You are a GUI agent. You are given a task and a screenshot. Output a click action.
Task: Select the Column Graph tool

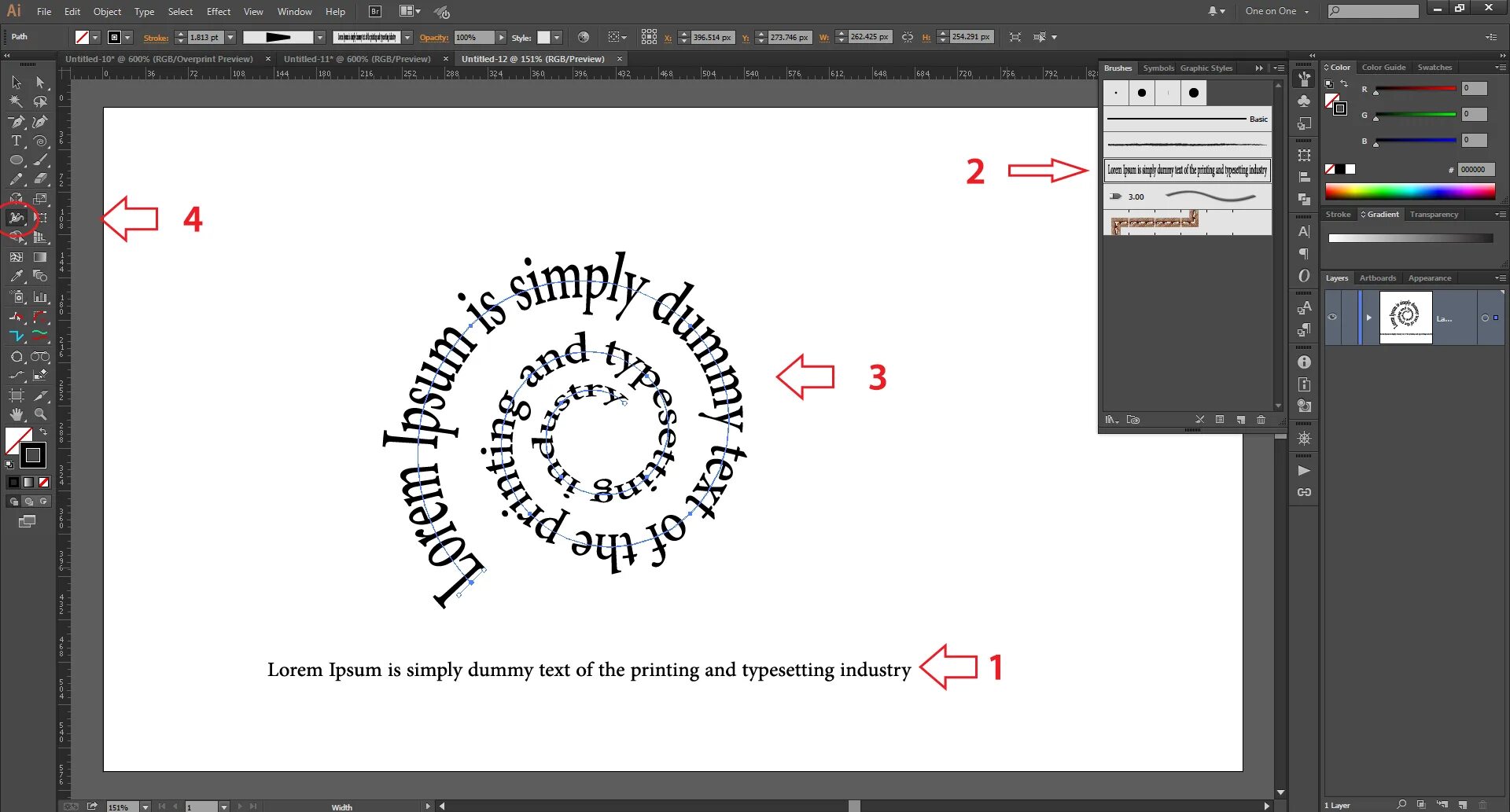[x=40, y=297]
